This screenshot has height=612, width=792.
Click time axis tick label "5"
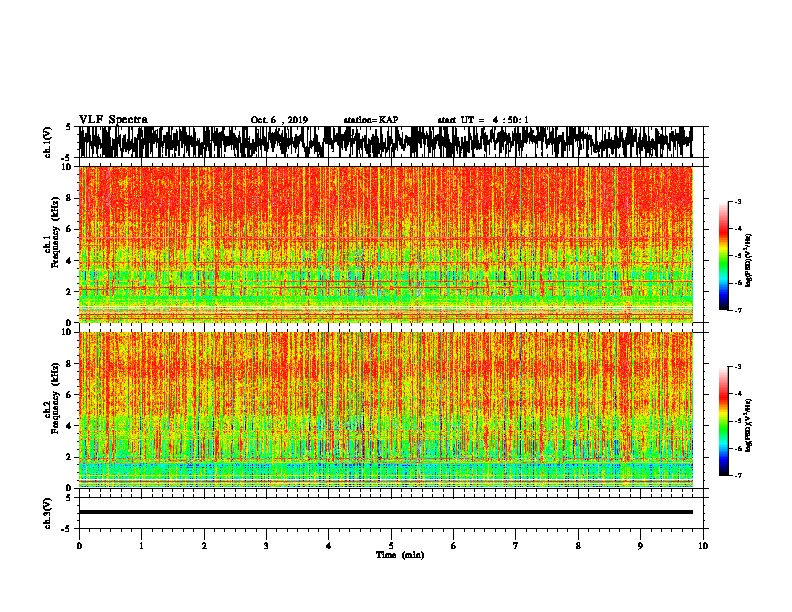coord(391,546)
